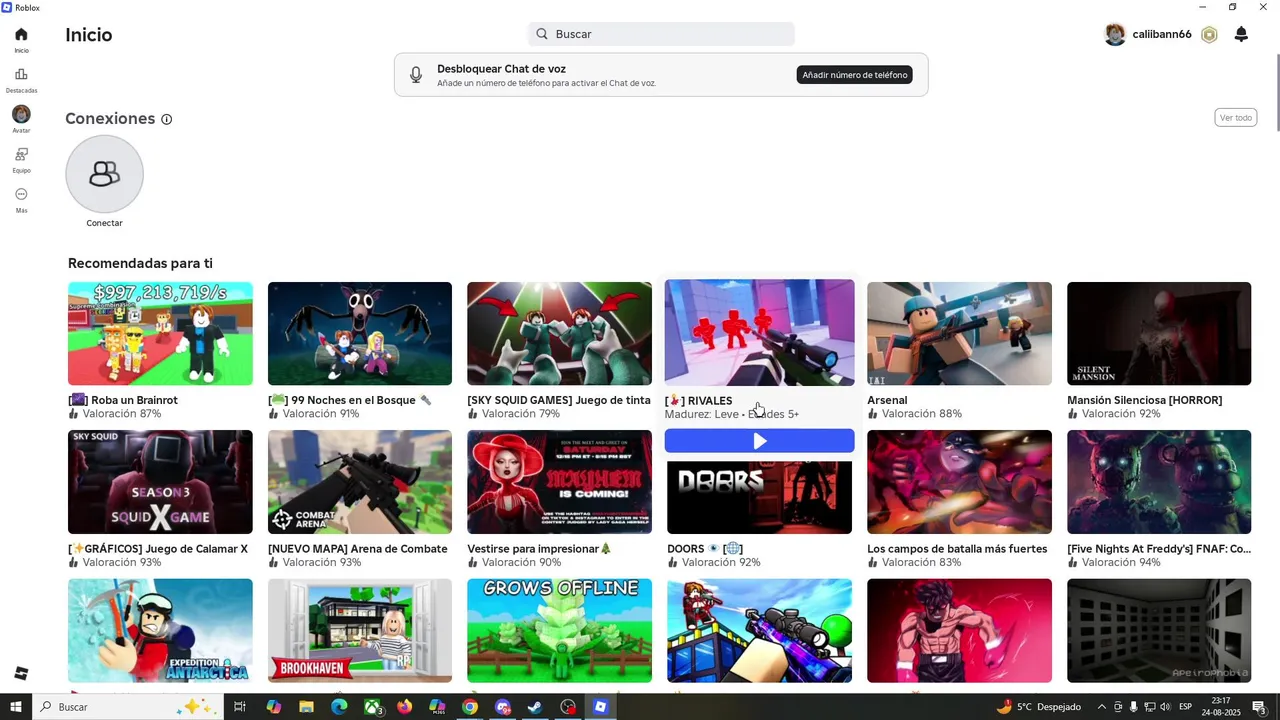The image size is (1280, 720).
Task: Open the calibann66 username link
Action: tap(1162, 35)
